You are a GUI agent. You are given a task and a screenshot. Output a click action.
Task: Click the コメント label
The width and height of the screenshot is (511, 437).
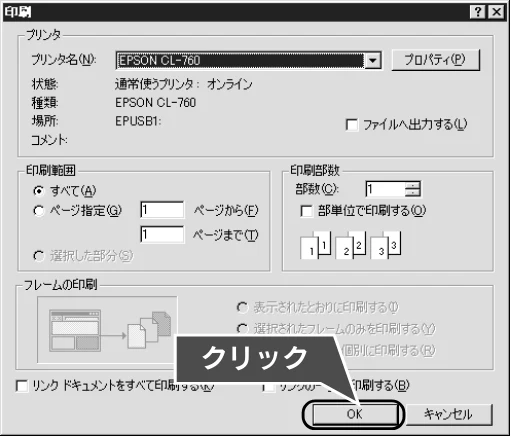coord(49,140)
